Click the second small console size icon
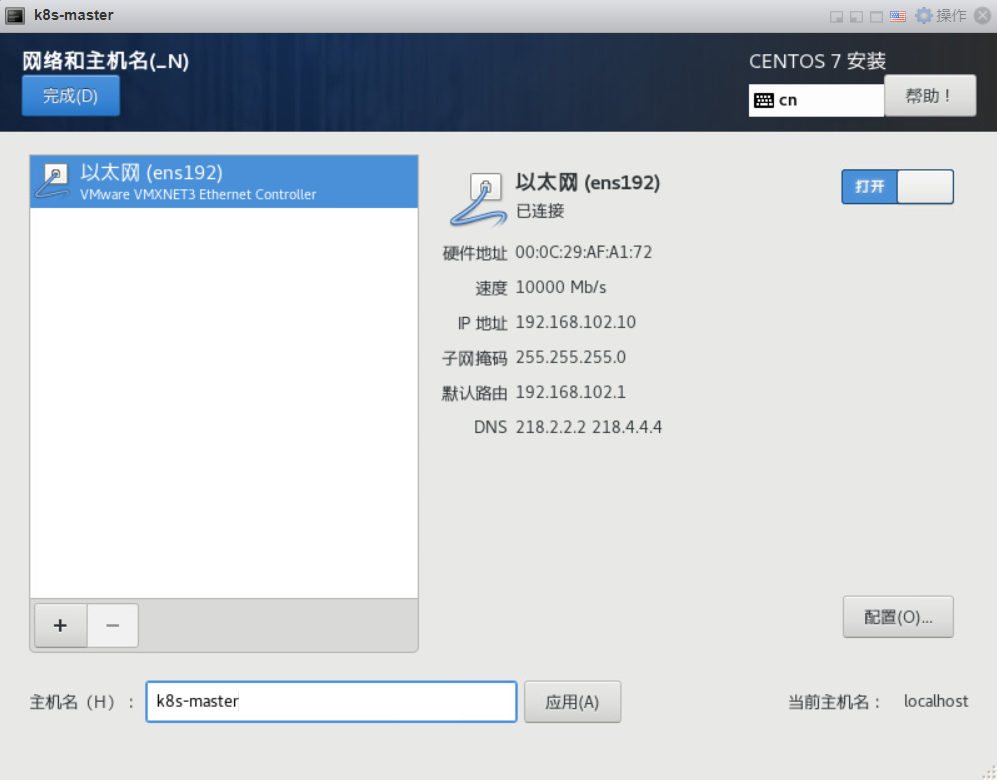This screenshot has width=997, height=780. [x=856, y=17]
